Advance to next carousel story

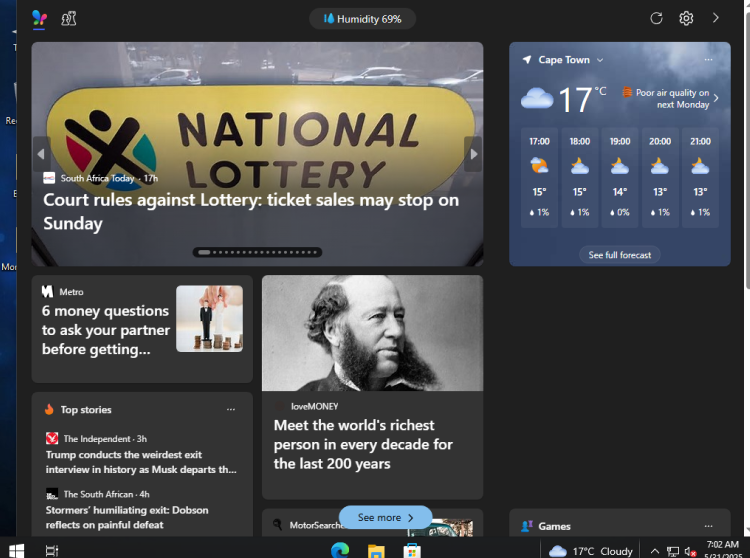click(x=473, y=154)
